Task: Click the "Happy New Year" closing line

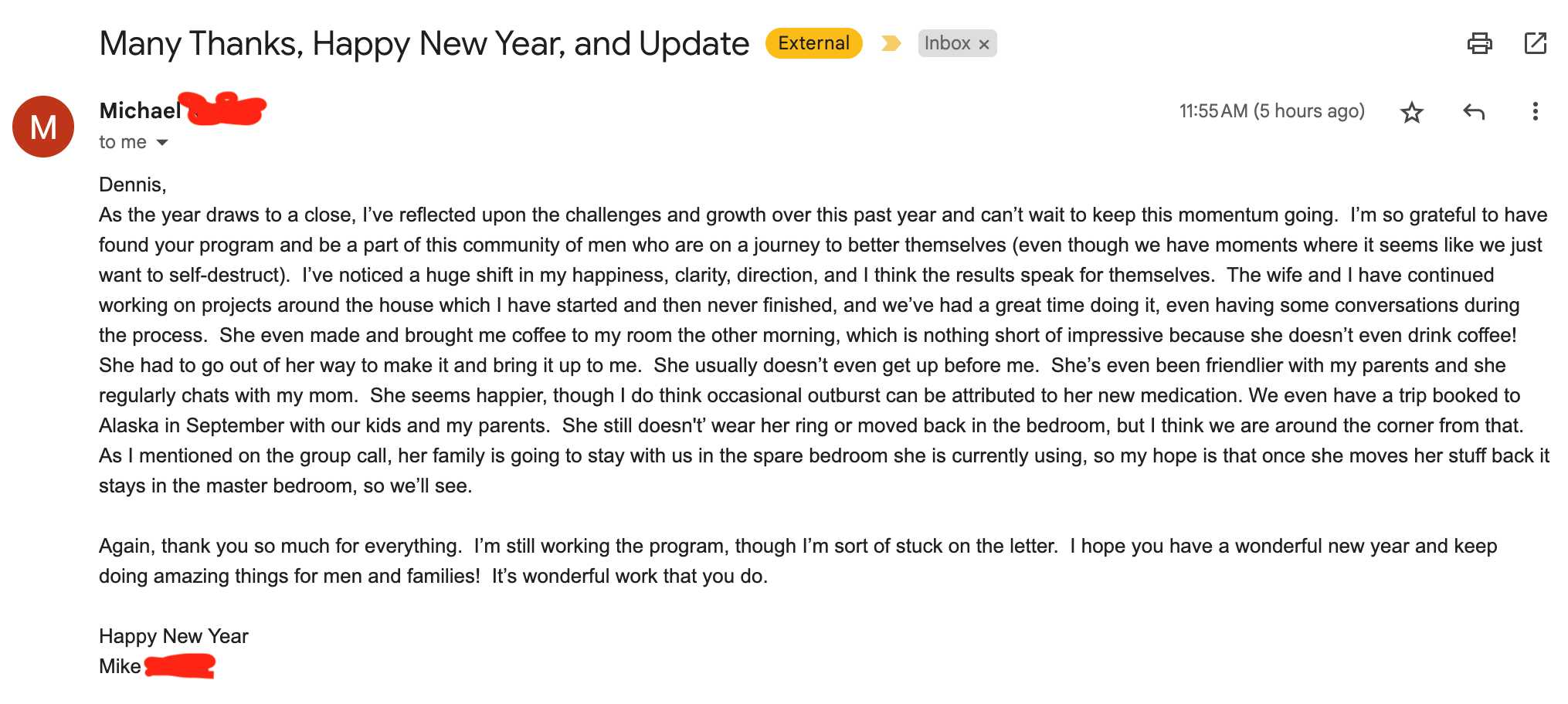Action: coord(174,636)
